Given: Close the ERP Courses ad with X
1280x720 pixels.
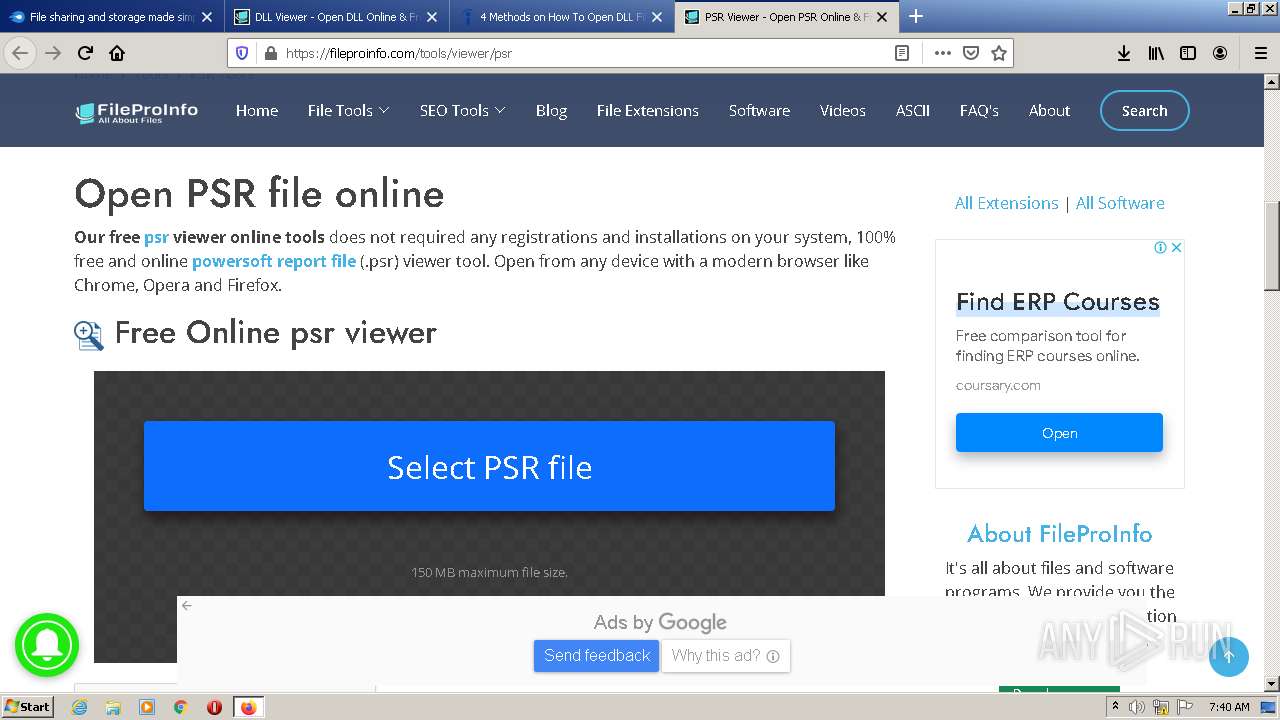Looking at the screenshot, I should pos(1176,247).
